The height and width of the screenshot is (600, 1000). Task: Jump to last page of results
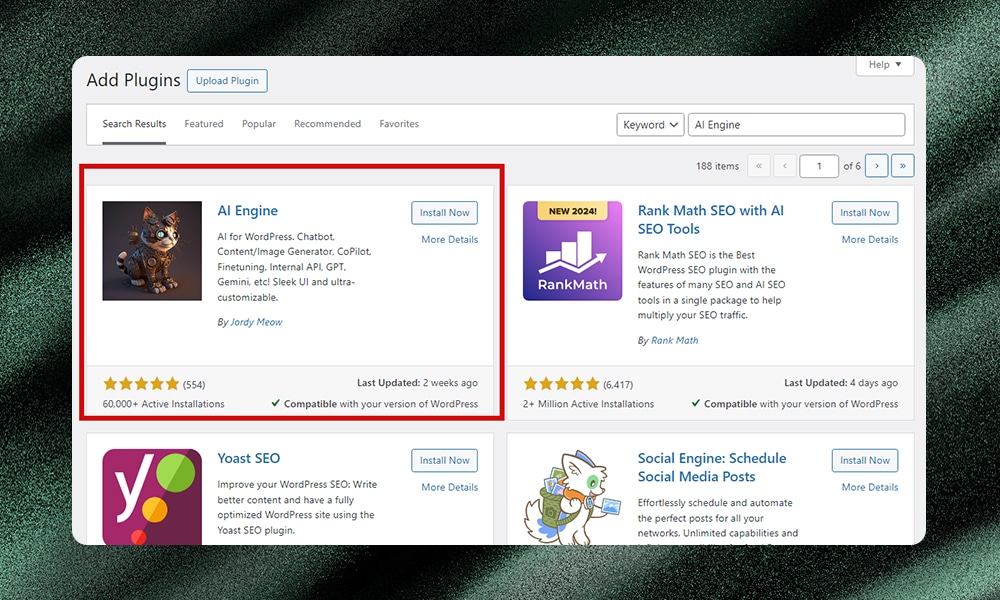(903, 166)
